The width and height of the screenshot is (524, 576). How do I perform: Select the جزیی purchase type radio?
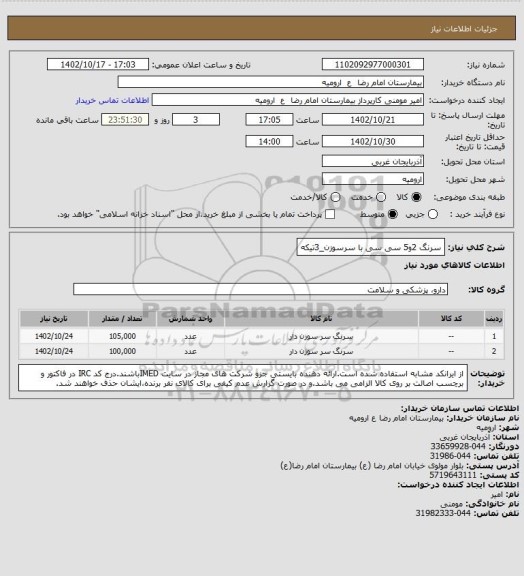click(x=433, y=214)
